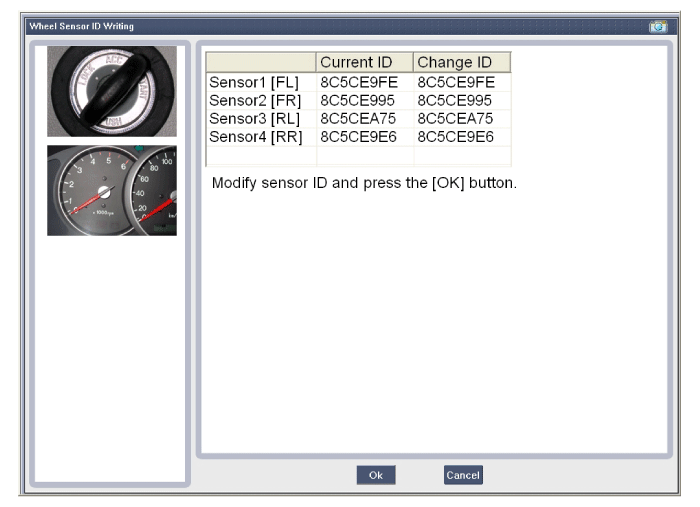Click the camera screenshot icon in title bar
The image size is (700, 507).
pyautogui.click(x=657, y=26)
